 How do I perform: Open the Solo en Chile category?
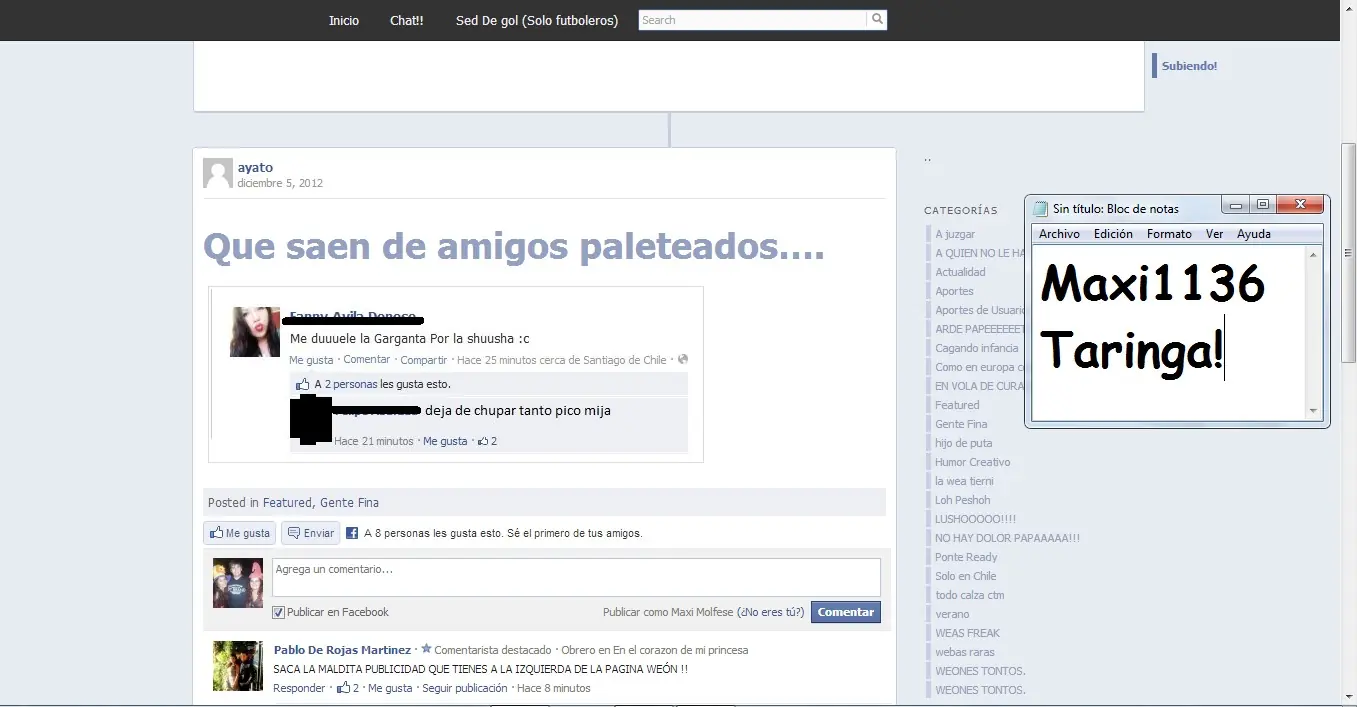coord(966,576)
